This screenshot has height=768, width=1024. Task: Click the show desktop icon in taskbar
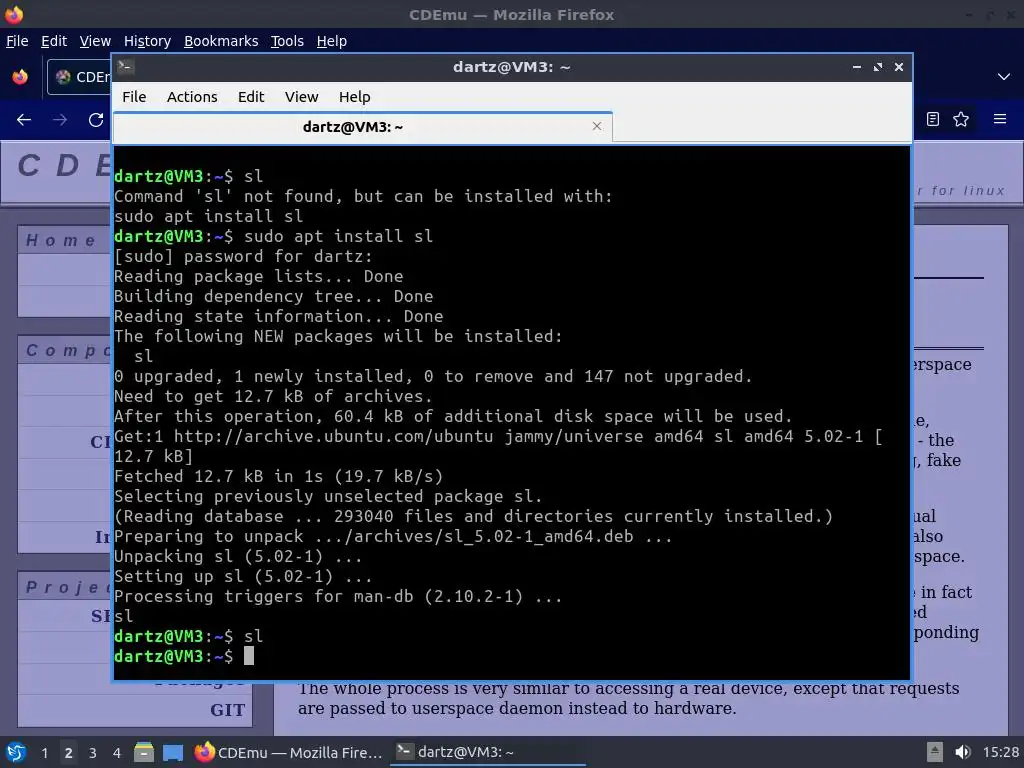point(173,752)
